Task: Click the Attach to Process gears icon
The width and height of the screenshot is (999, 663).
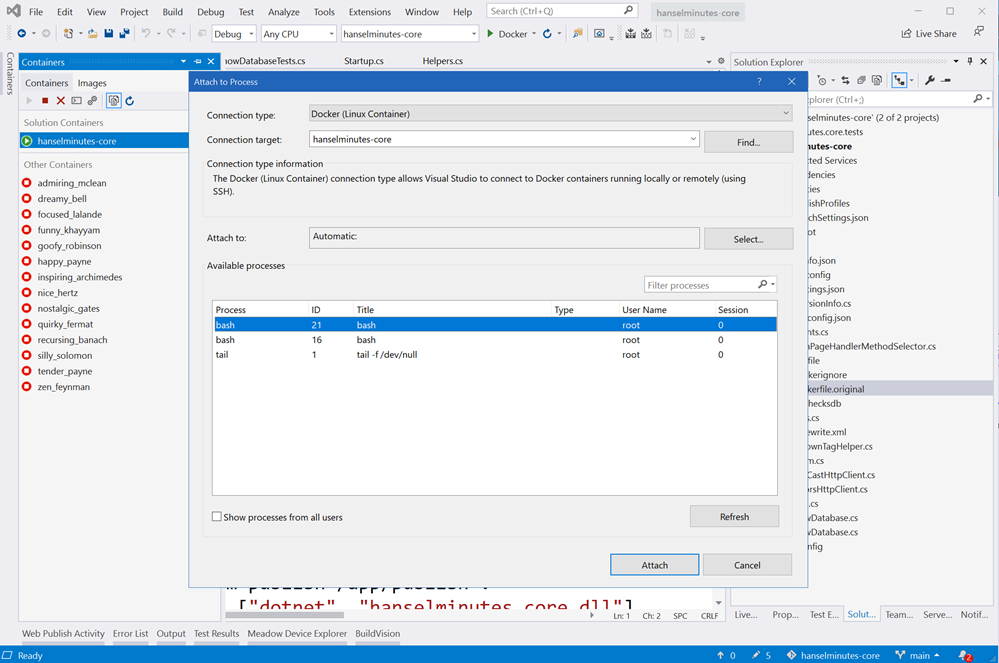Action: pos(92,101)
